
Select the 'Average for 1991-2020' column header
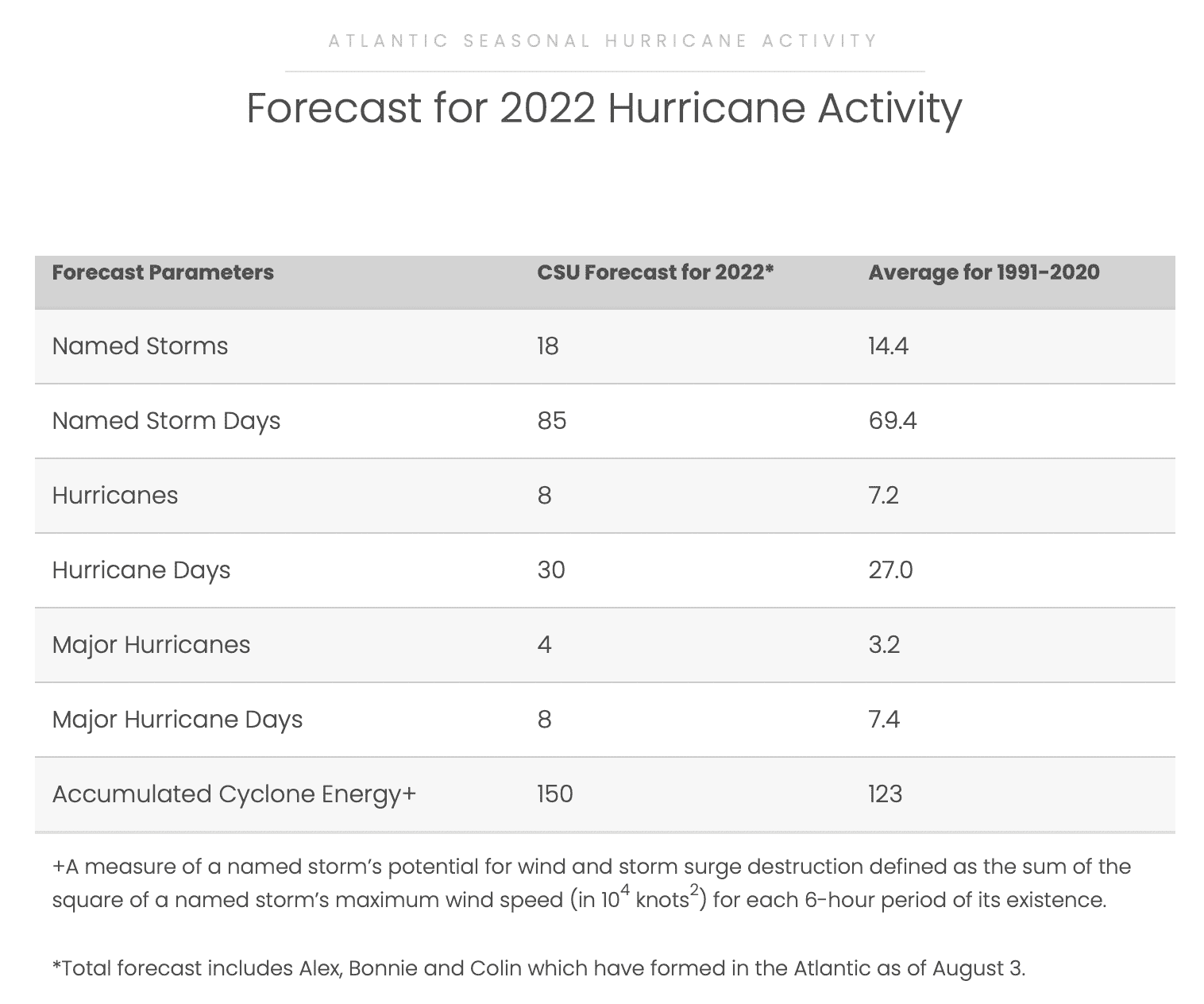click(984, 272)
